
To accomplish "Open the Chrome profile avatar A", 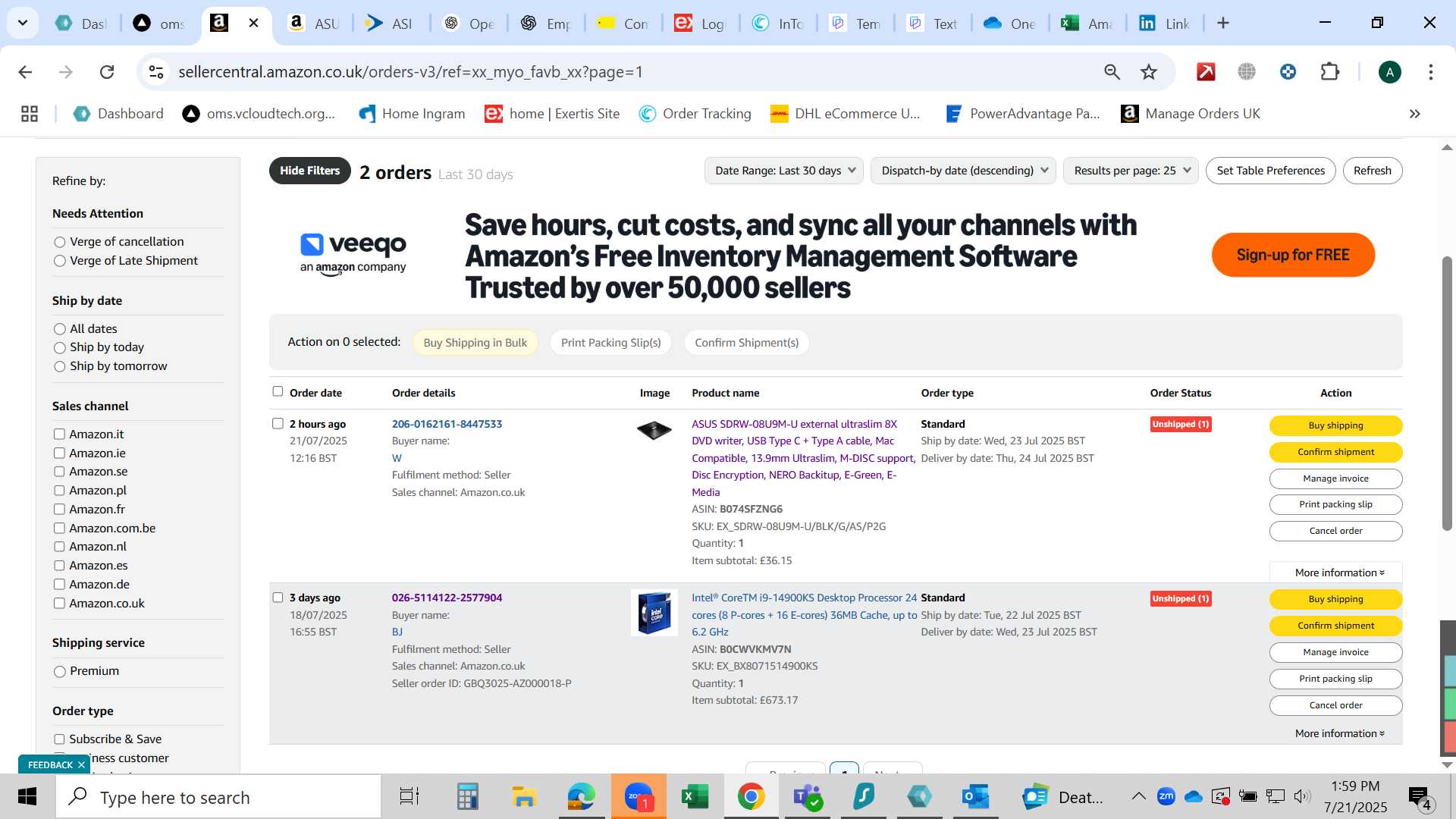I will (x=1389, y=72).
